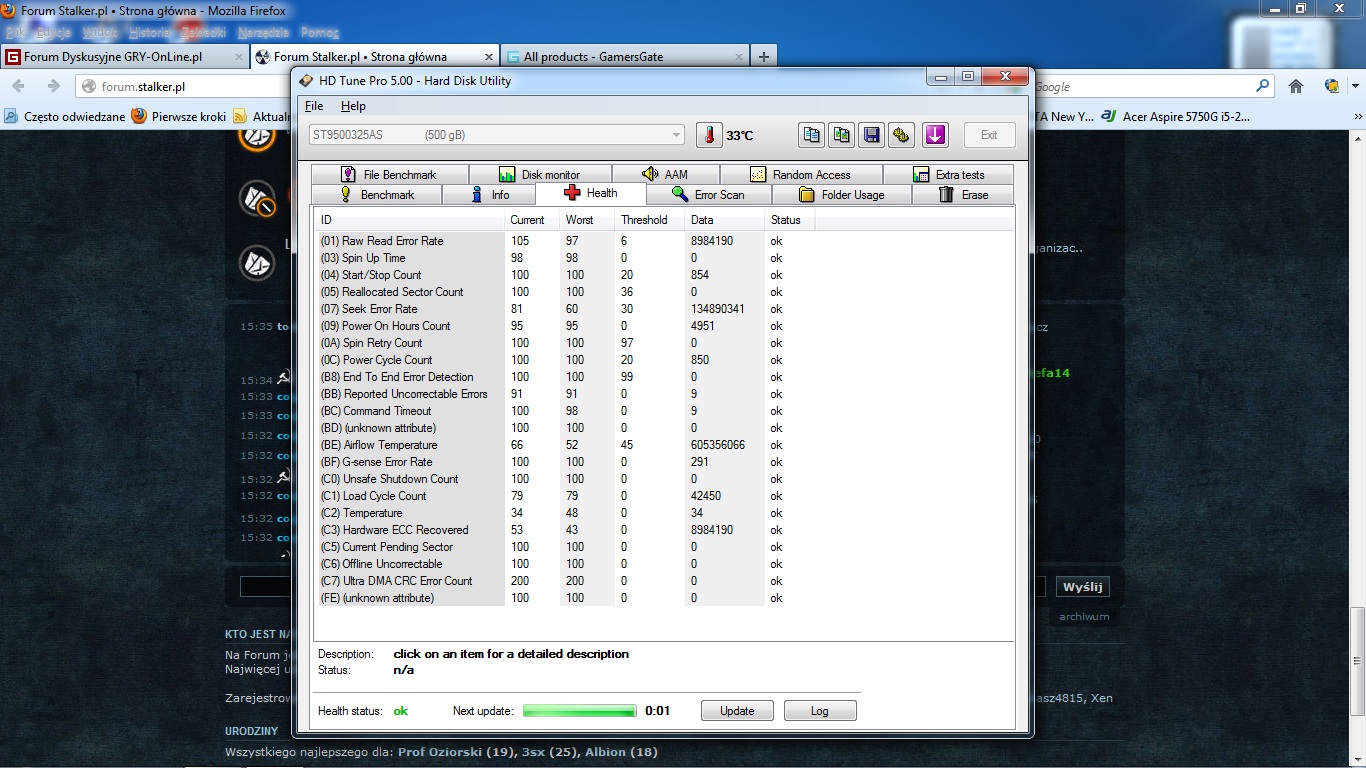Click the Firefox search magnifier icon
The height and width of the screenshot is (768, 1366).
click(x=1262, y=87)
